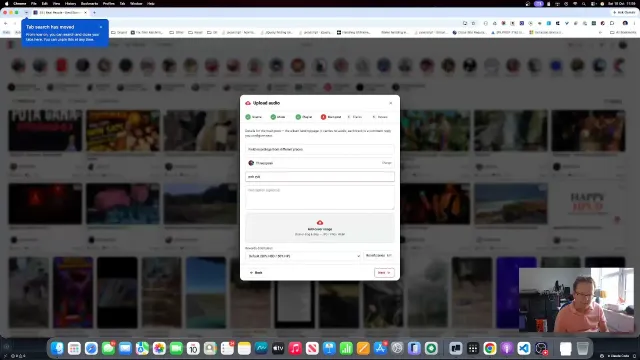Open Visual Studio Code from the Dock

pyautogui.click(x=524, y=348)
